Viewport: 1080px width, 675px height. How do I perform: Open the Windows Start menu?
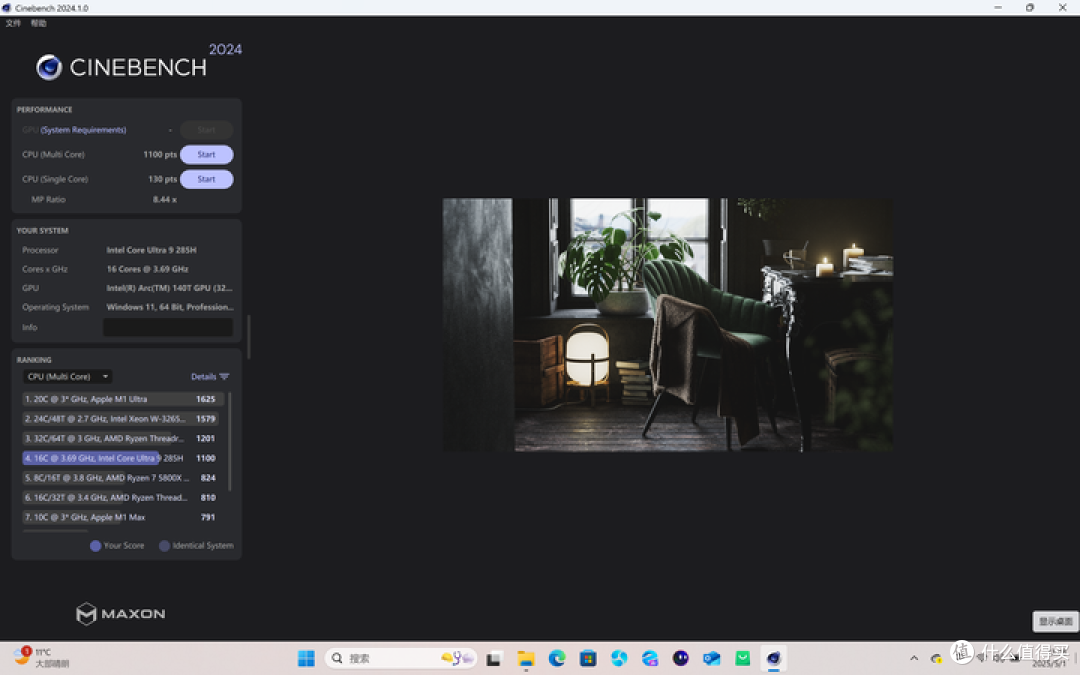coord(307,658)
